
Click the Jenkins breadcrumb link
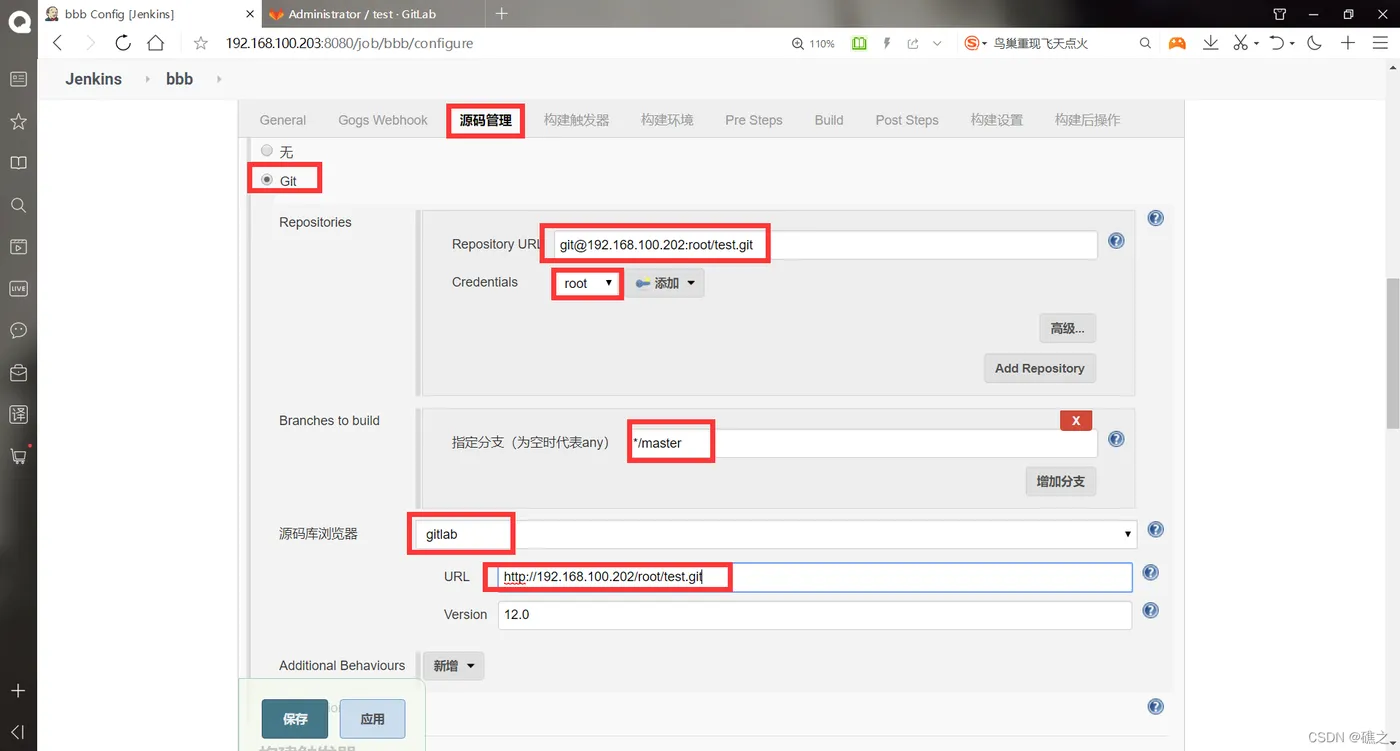point(94,79)
